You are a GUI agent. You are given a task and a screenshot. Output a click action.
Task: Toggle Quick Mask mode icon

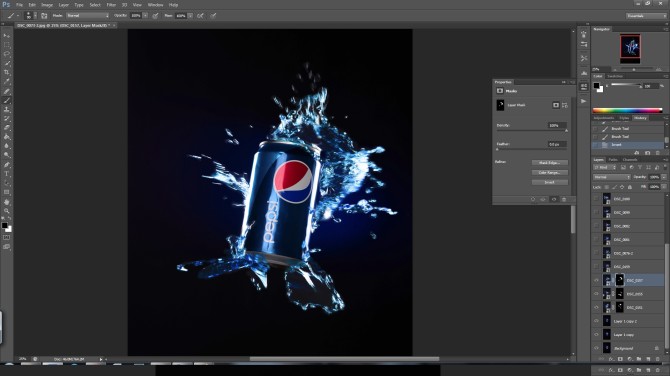[6, 238]
